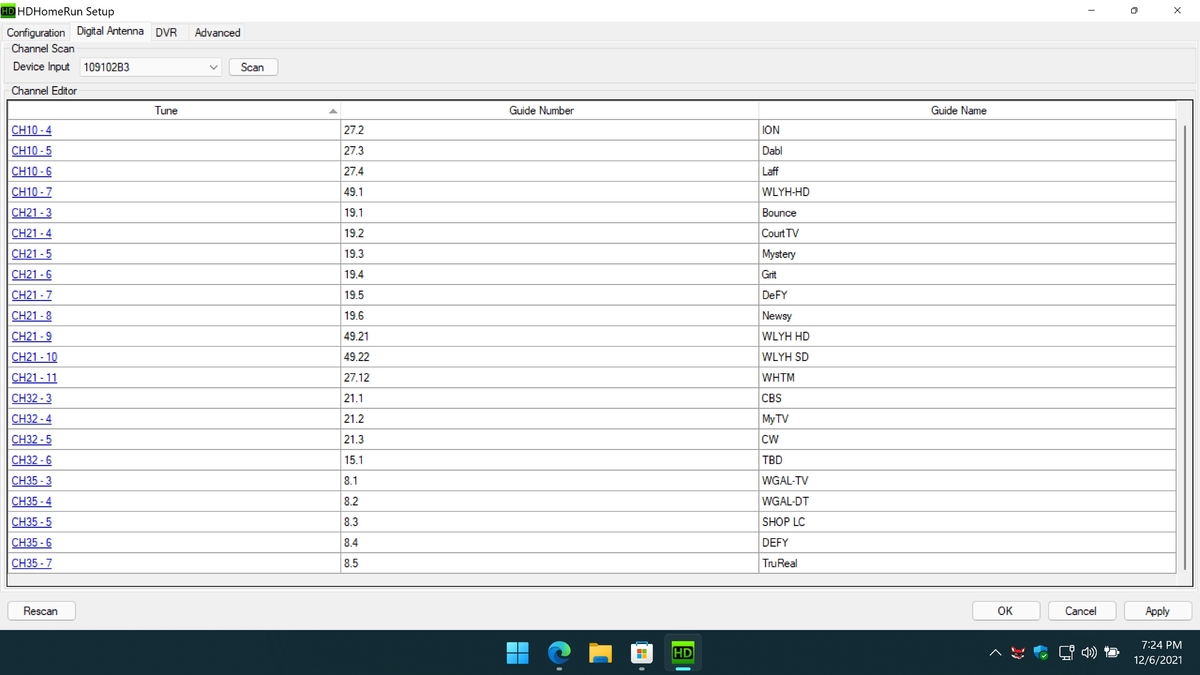Open the CH21 - 8 tune link
Screen dimensions: 1200x675
click(x=31, y=316)
